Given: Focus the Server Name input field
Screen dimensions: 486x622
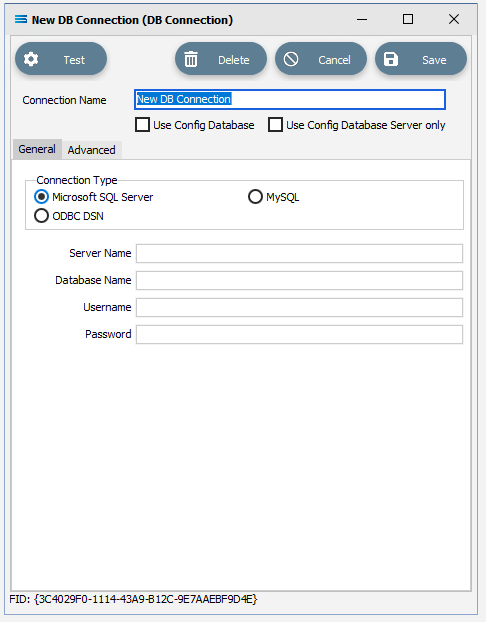Looking at the screenshot, I should pos(300,253).
